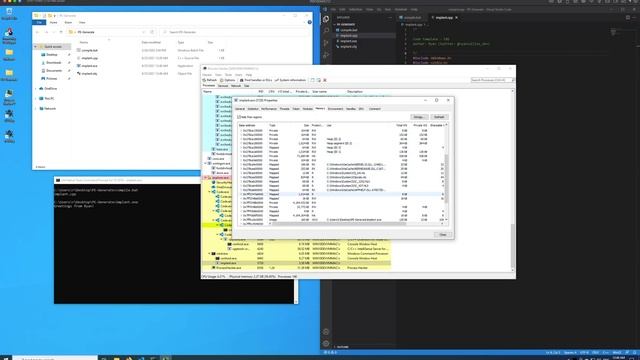
Task: Open the Network tab in Process Hacker
Action: pos(236,86)
